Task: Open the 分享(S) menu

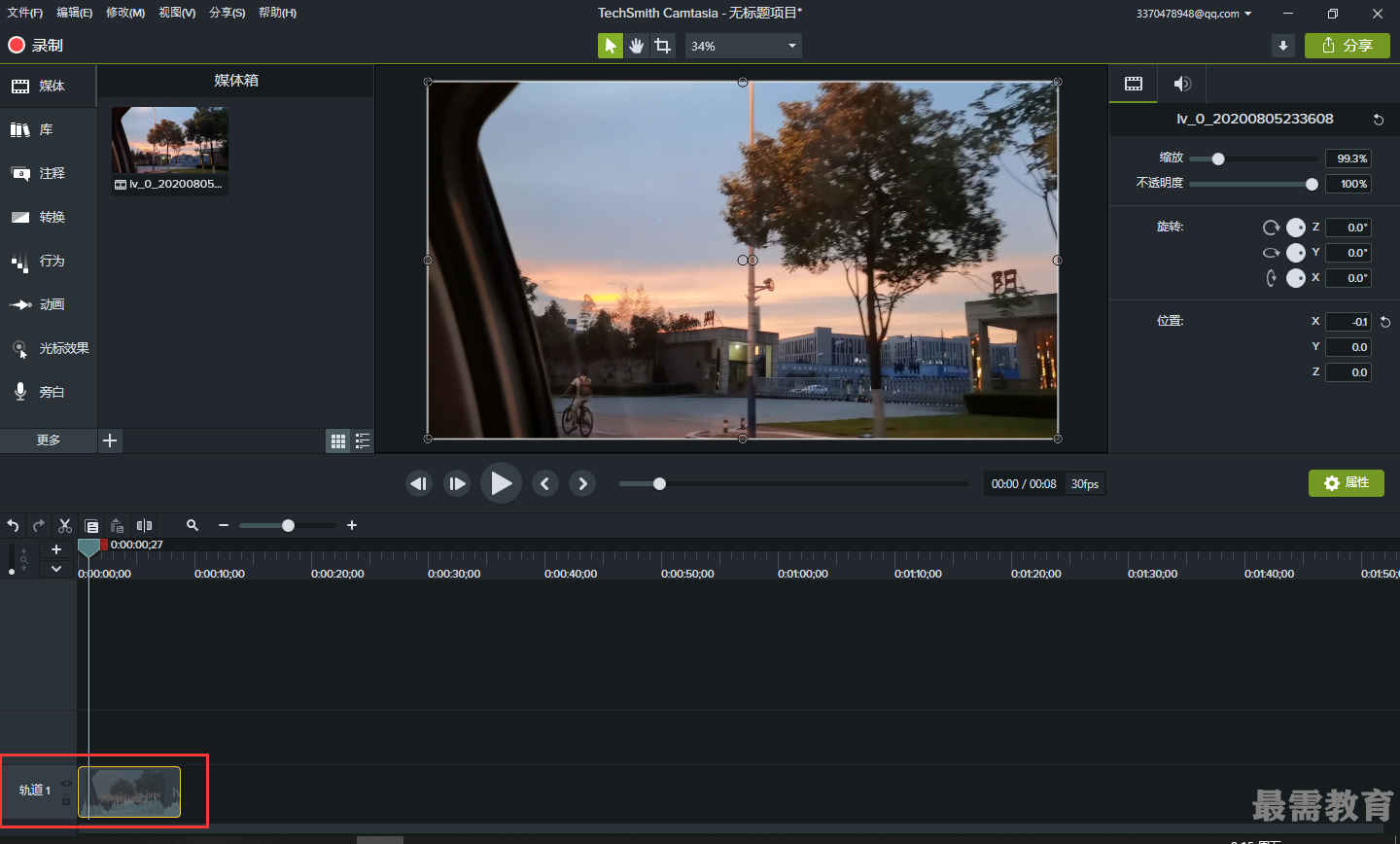Action: coord(227,13)
